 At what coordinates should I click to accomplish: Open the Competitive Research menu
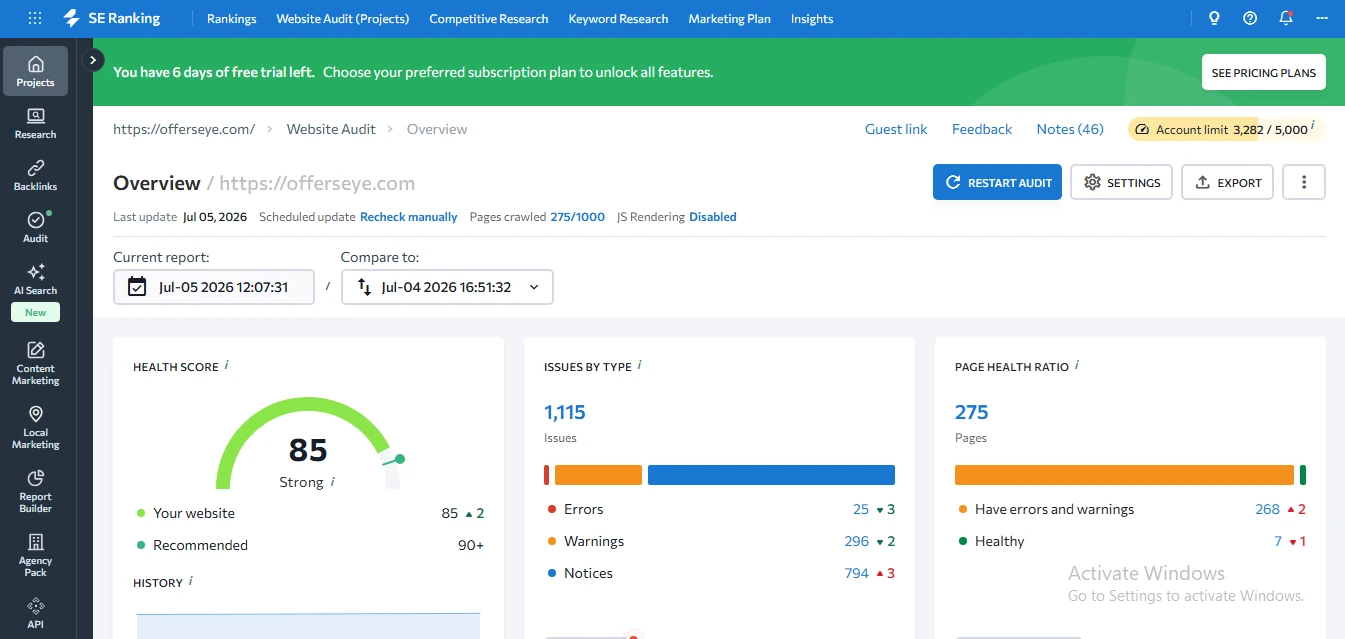click(489, 19)
